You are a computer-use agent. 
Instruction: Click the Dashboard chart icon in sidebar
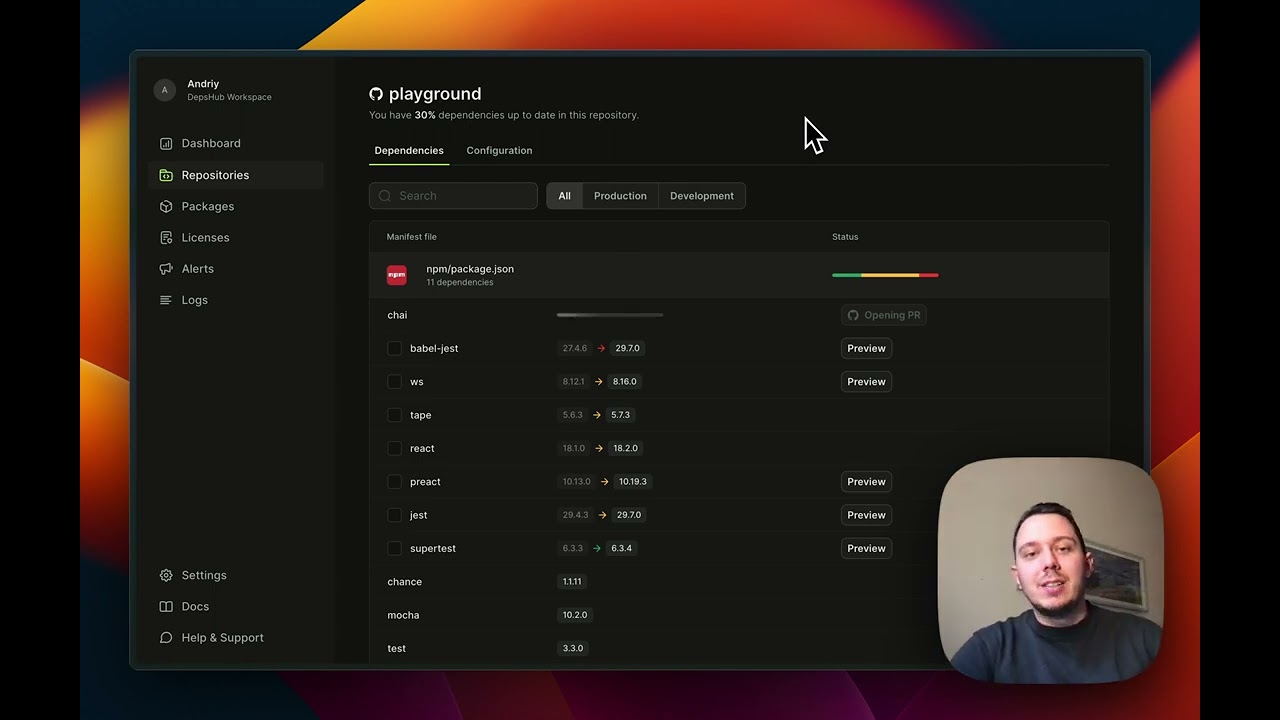pyautogui.click(x=166, y=143)
